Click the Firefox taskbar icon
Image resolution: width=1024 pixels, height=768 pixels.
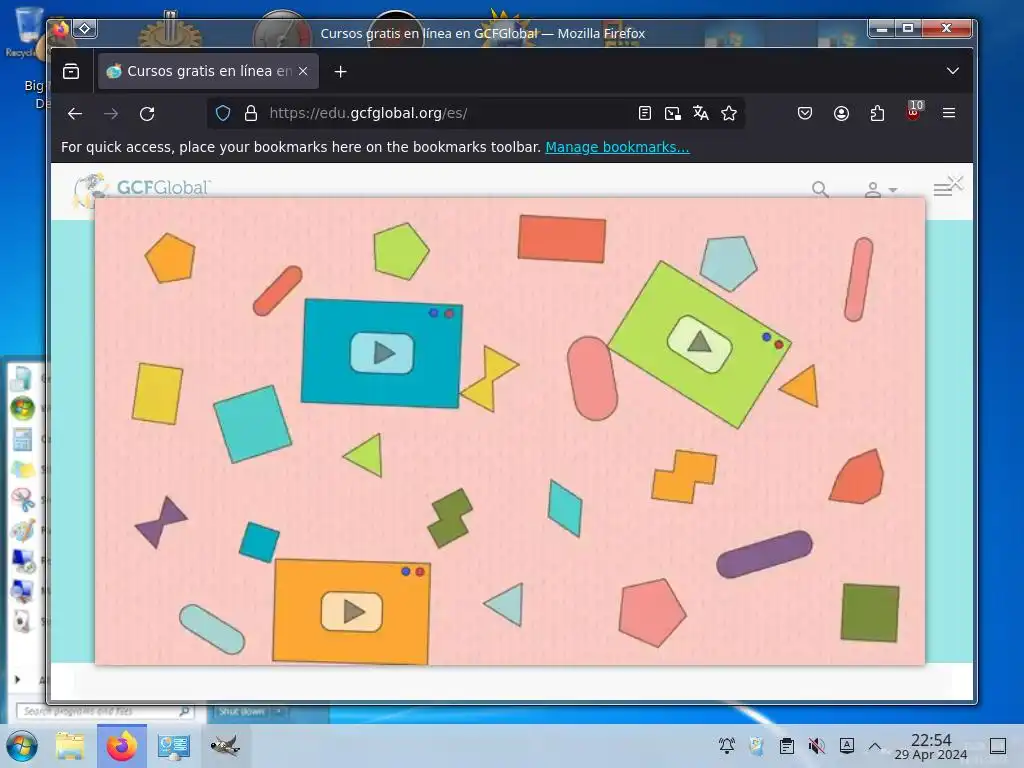[122, 746]
